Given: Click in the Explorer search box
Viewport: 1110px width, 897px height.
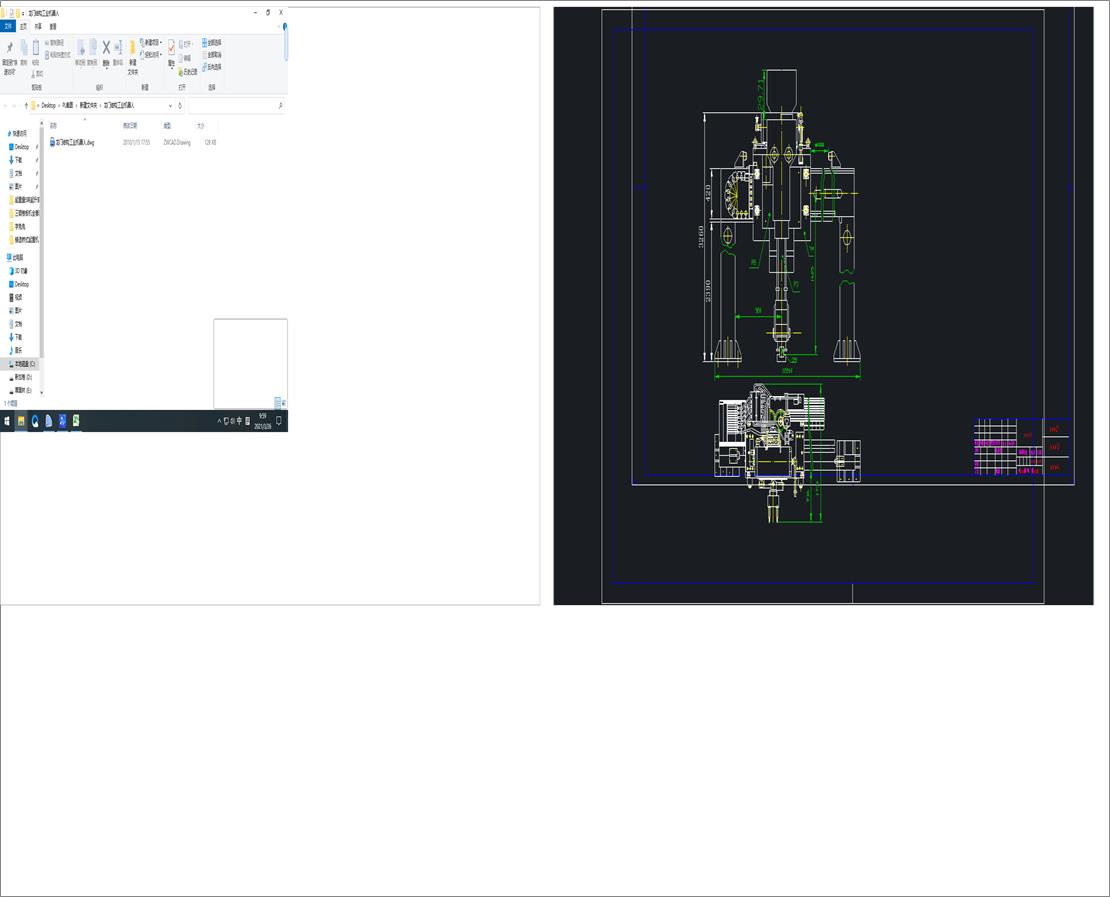Looking at the screenshot, I should (236, 105).
